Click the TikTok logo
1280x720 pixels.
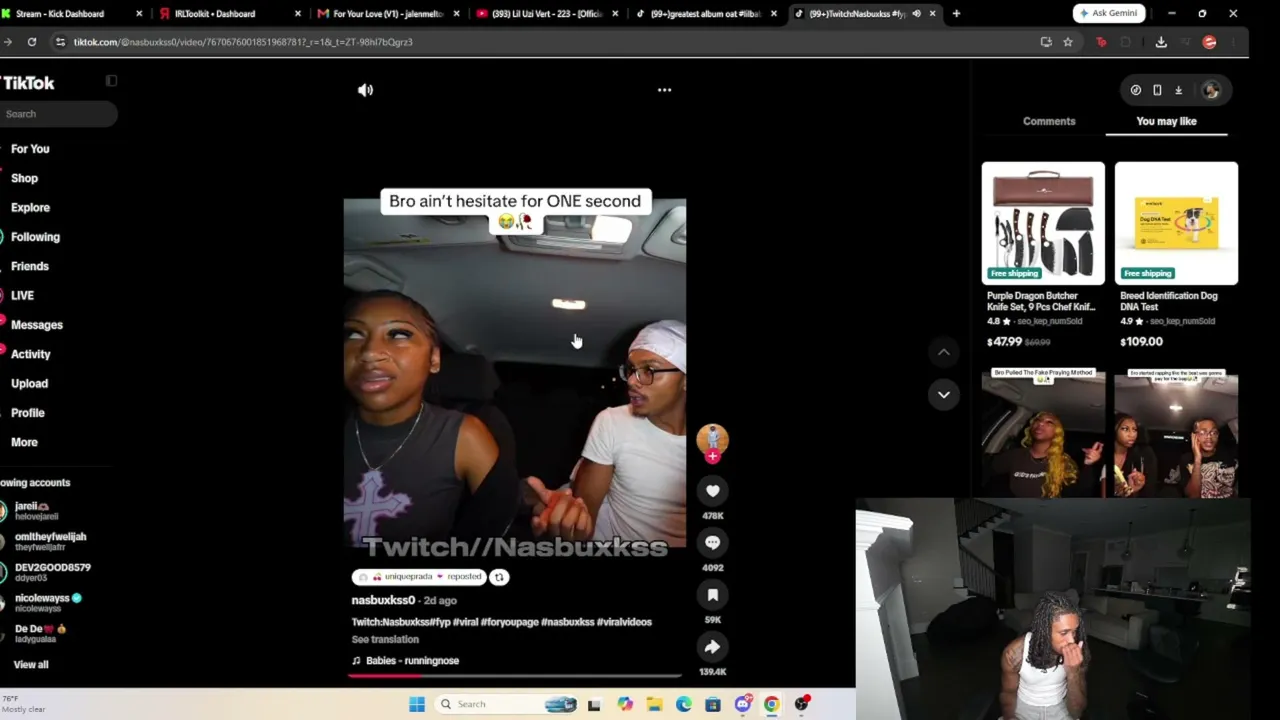(x=28, y=83)
